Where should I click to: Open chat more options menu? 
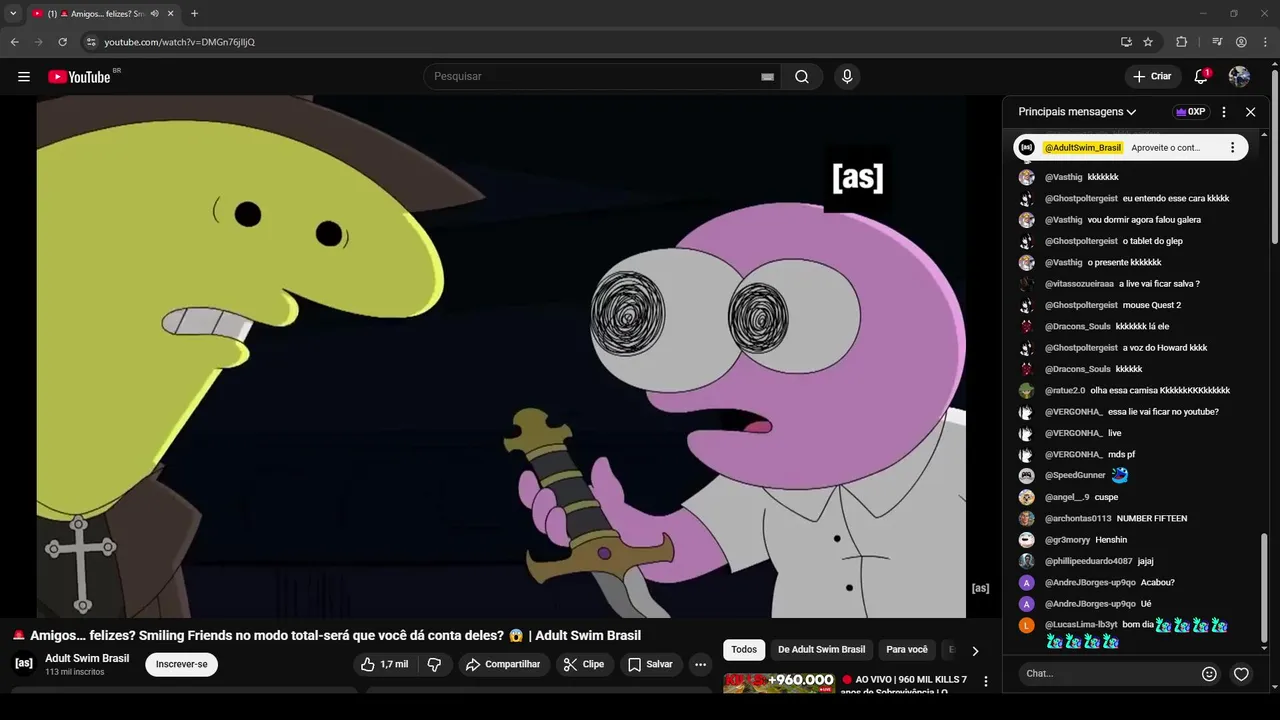(x=1224, y=112)
